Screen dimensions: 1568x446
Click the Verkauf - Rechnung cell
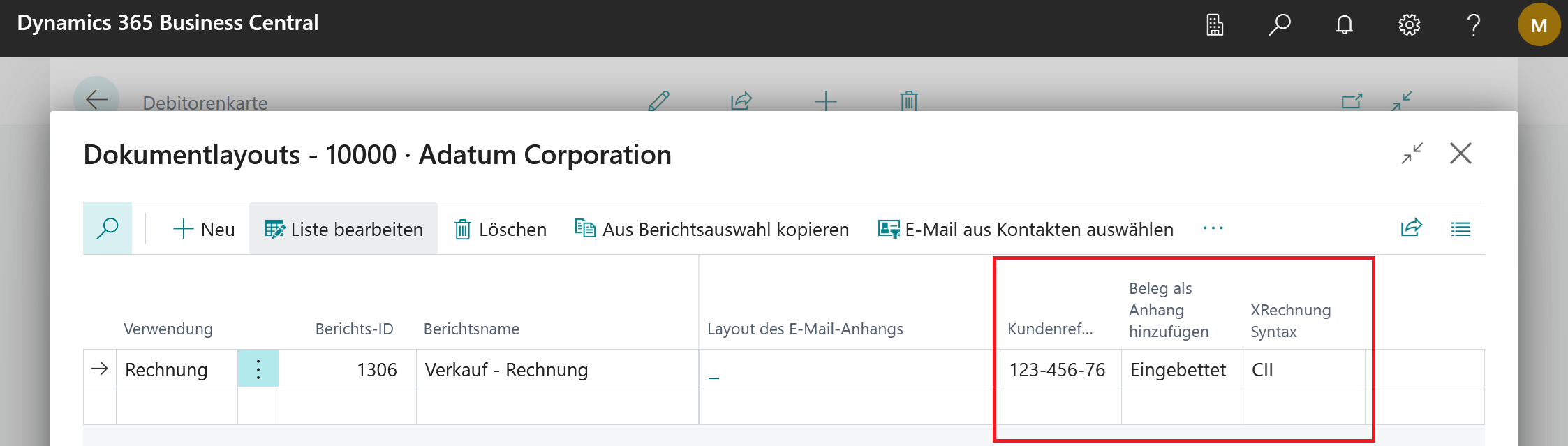coord(557,369)
